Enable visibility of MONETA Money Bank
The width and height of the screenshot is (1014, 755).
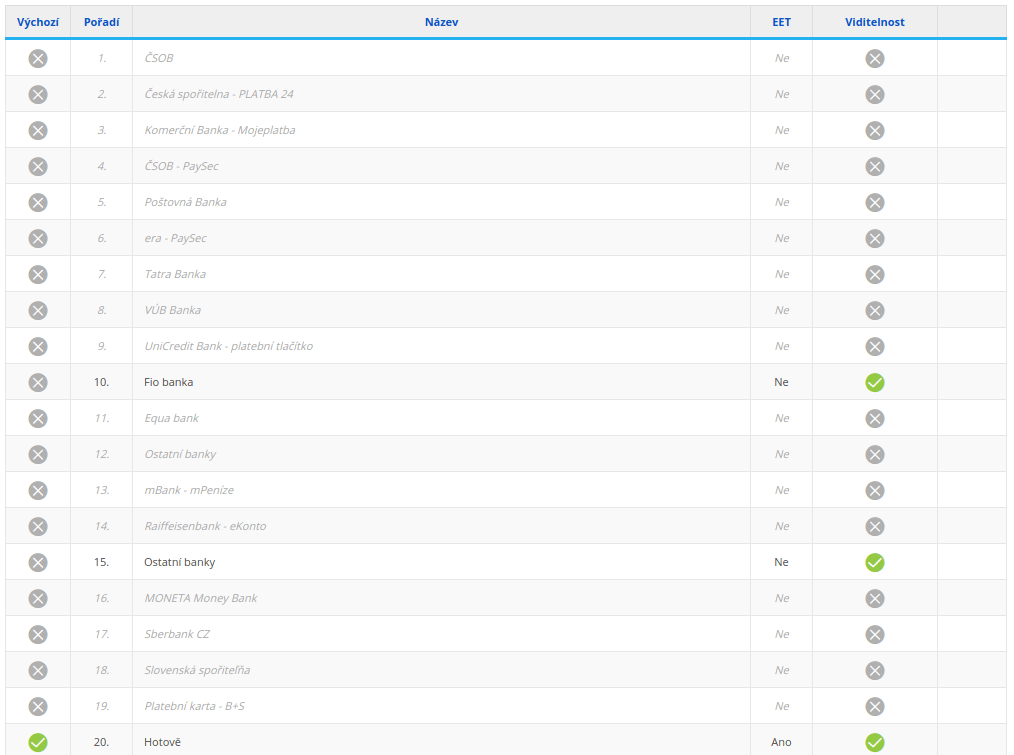click(875, 598)
